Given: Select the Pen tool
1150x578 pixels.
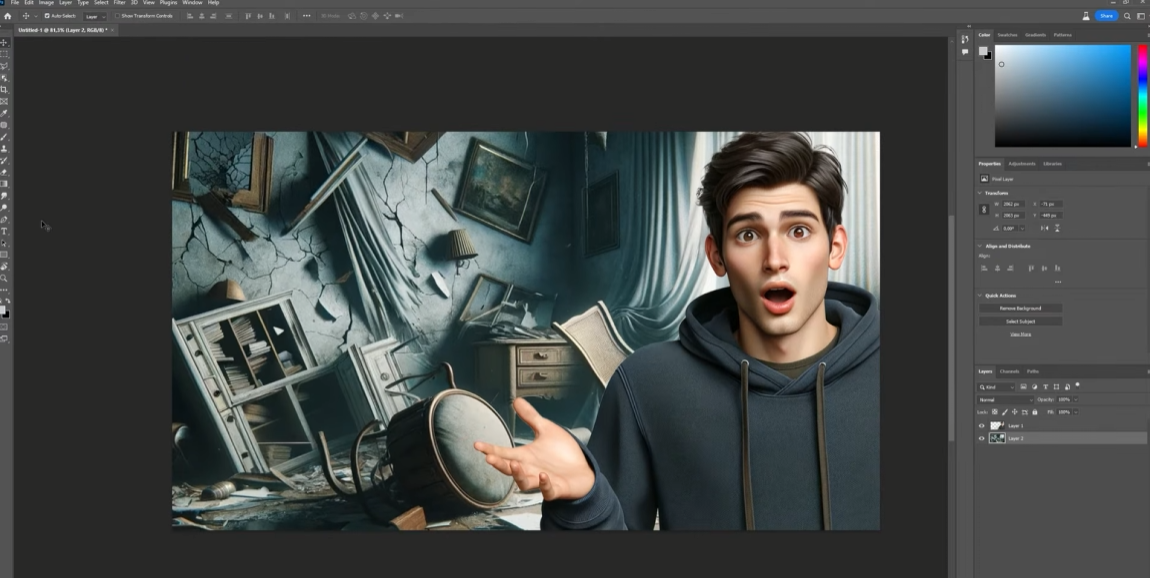Looking at the screenshot, I should point(4,219).
